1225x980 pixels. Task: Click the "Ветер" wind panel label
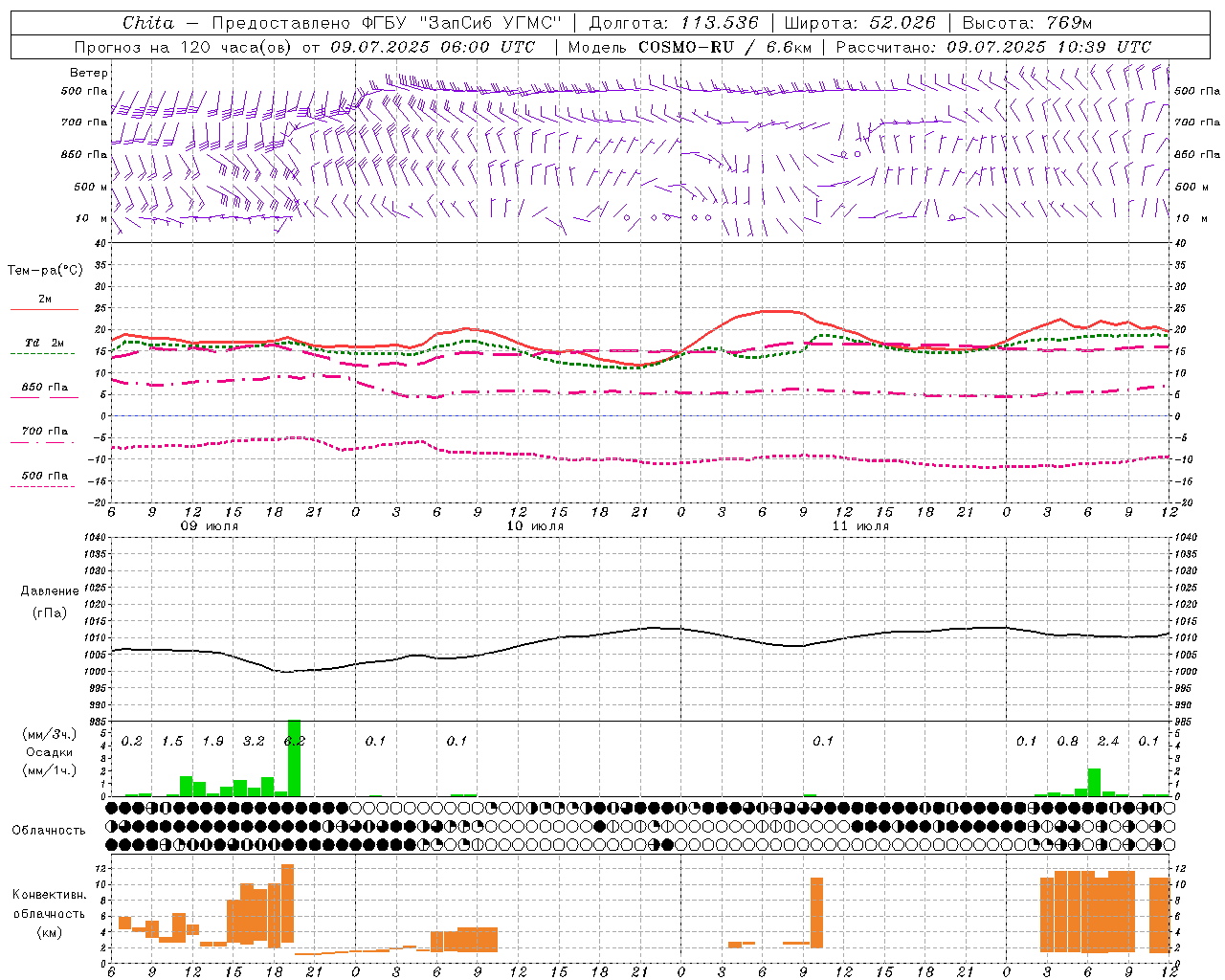click(x=89, y=73)
